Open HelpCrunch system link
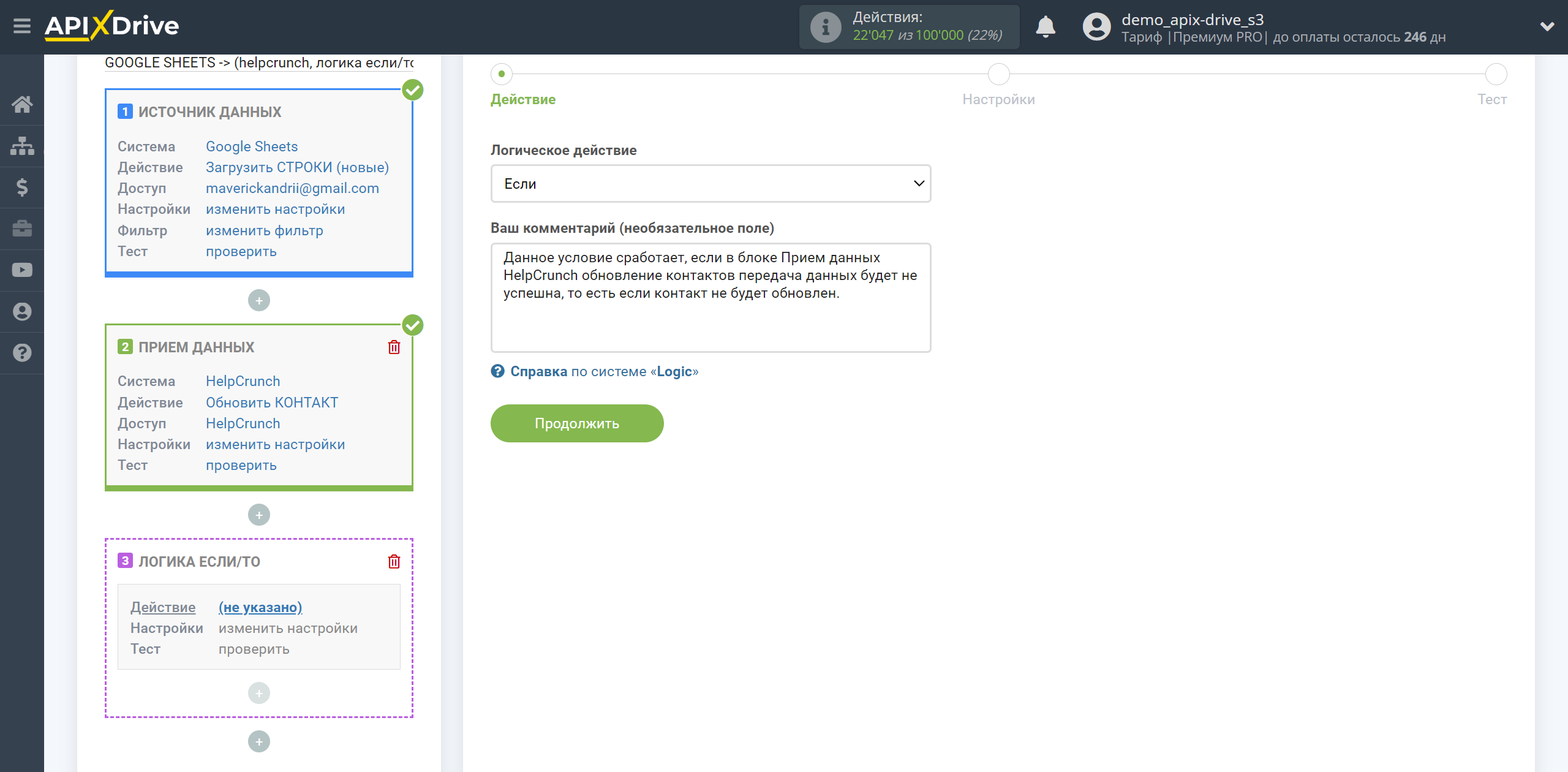1568x772 pixels. point(243,381)
